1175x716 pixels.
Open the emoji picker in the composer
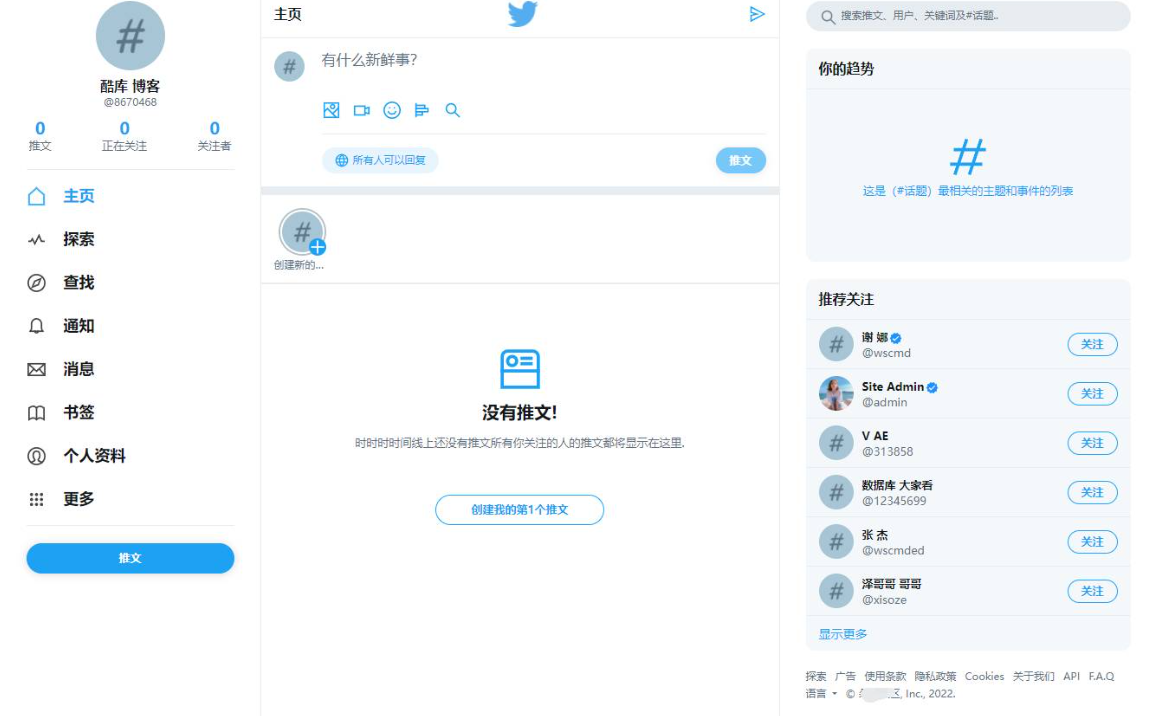[392, 110]
